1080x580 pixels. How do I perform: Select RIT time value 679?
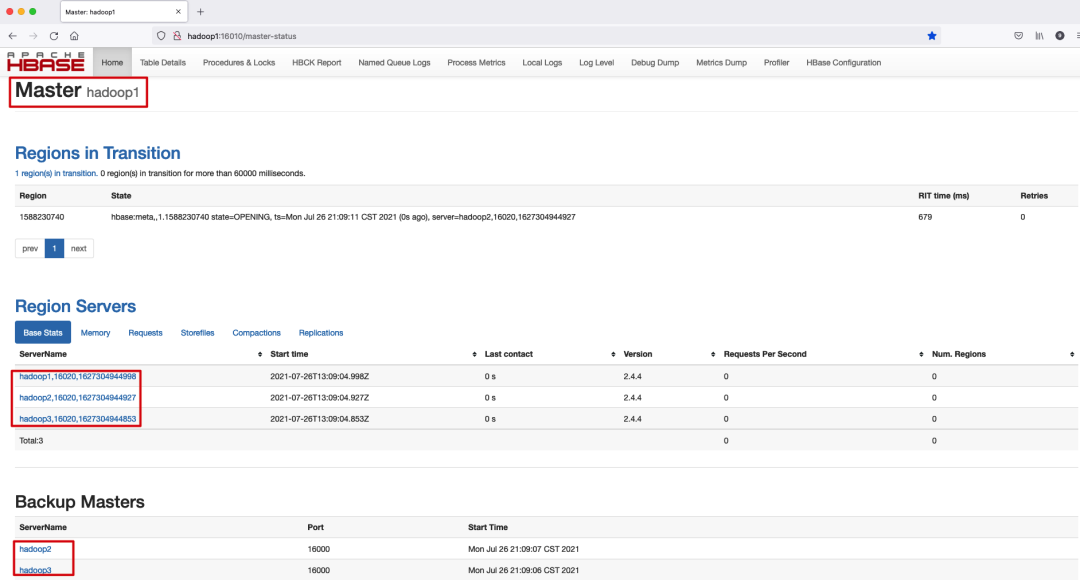click(x=925, y=217)
